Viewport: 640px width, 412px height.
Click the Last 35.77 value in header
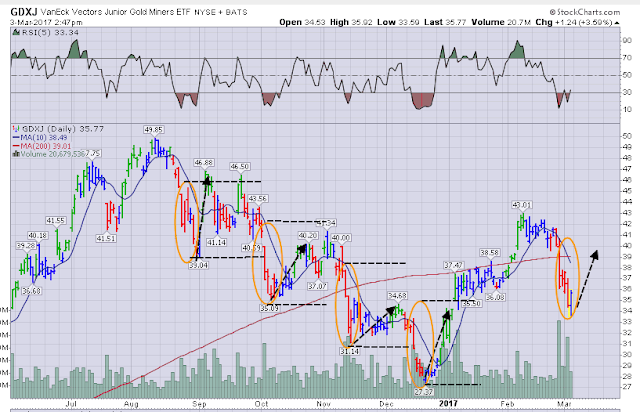point(445,22)
